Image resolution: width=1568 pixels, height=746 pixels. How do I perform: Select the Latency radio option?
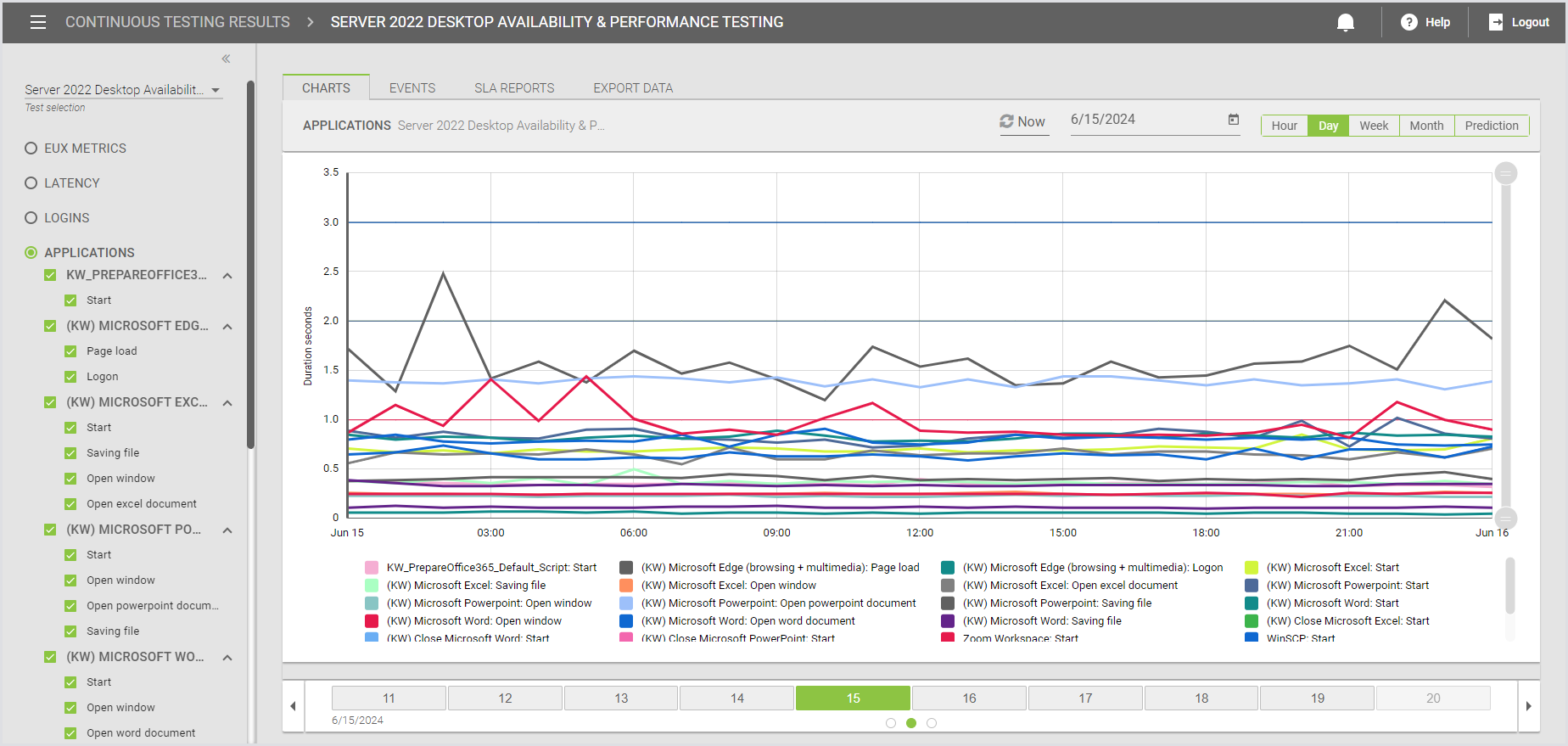[31, 183]
